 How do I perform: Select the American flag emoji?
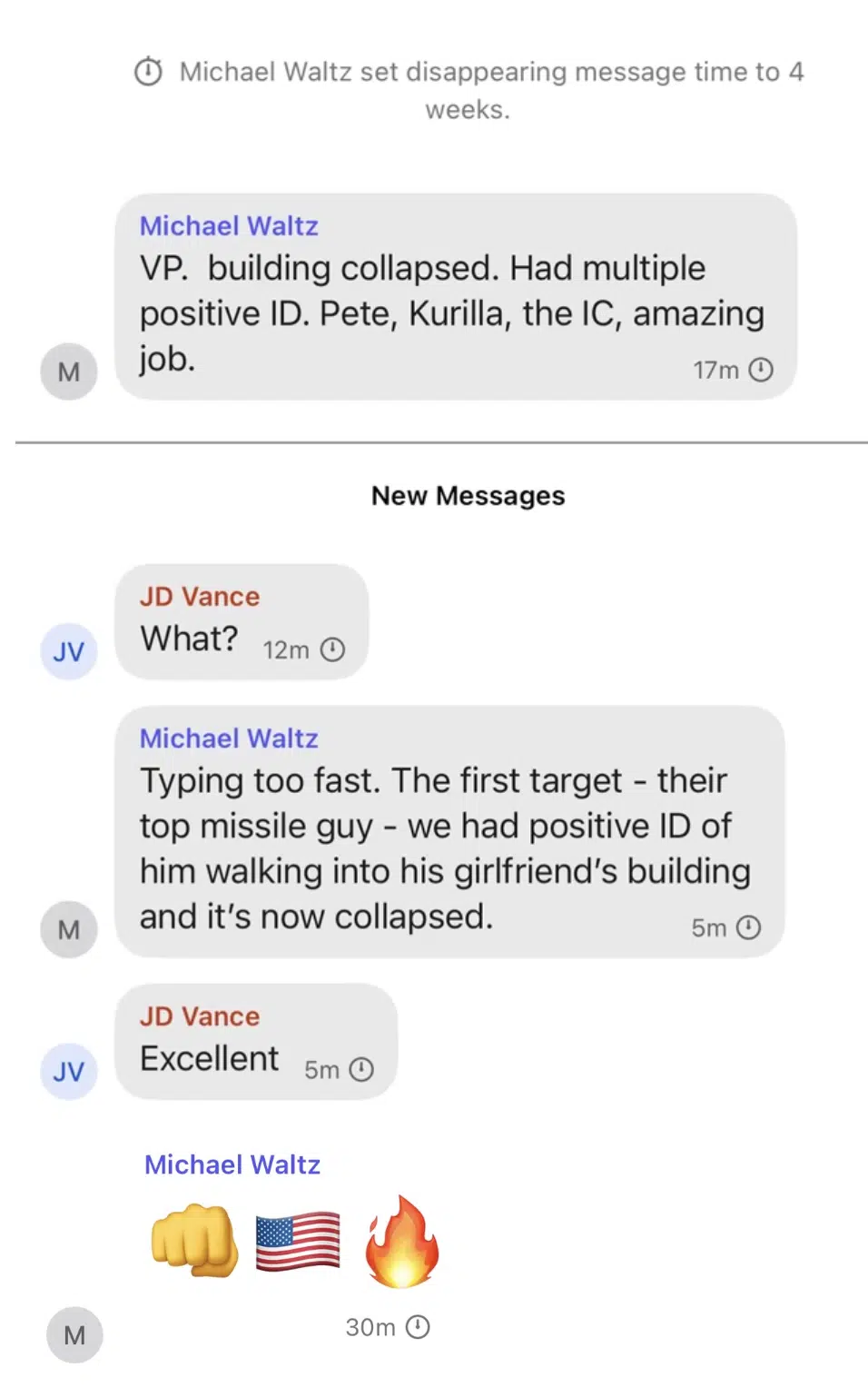(298, 1242)
